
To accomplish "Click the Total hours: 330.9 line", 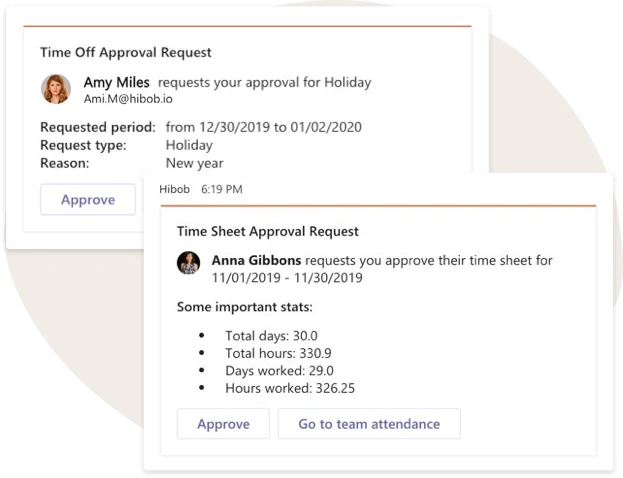I will (278, 353).
